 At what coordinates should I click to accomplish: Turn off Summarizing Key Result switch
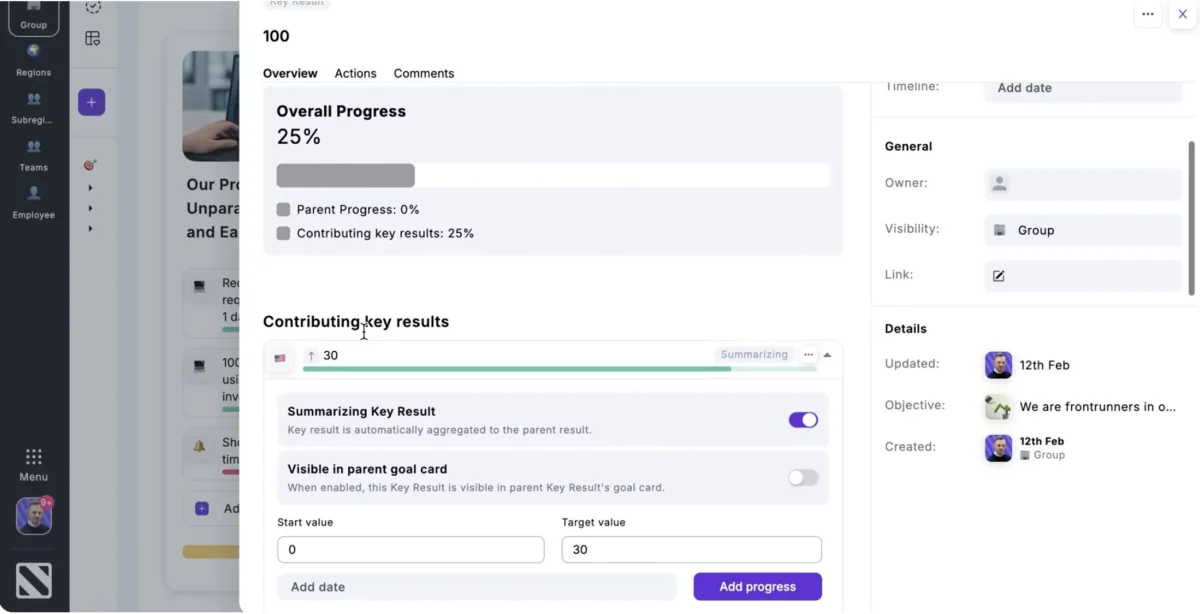803,420
